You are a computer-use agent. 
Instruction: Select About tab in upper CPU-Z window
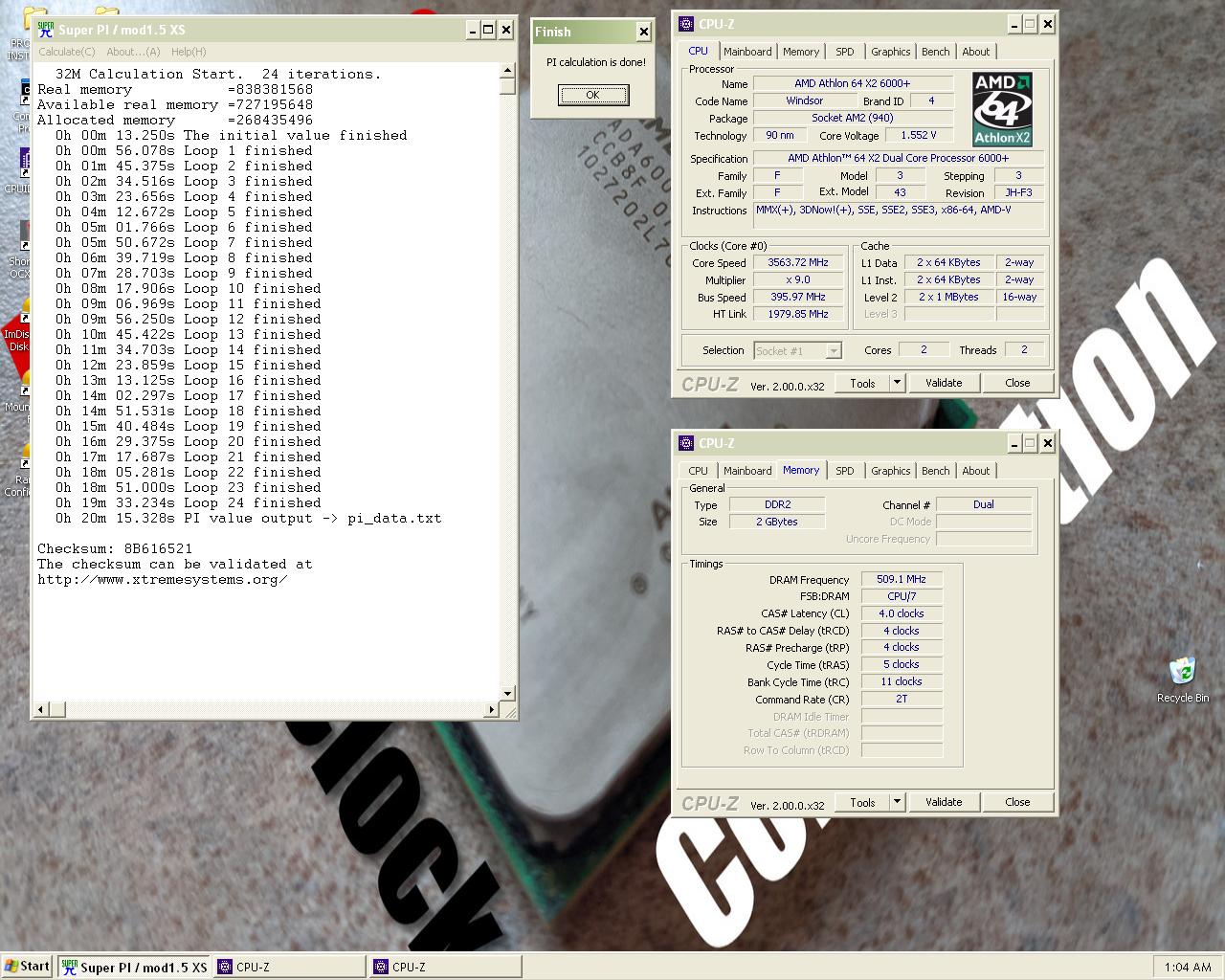(x=976, y=52)
